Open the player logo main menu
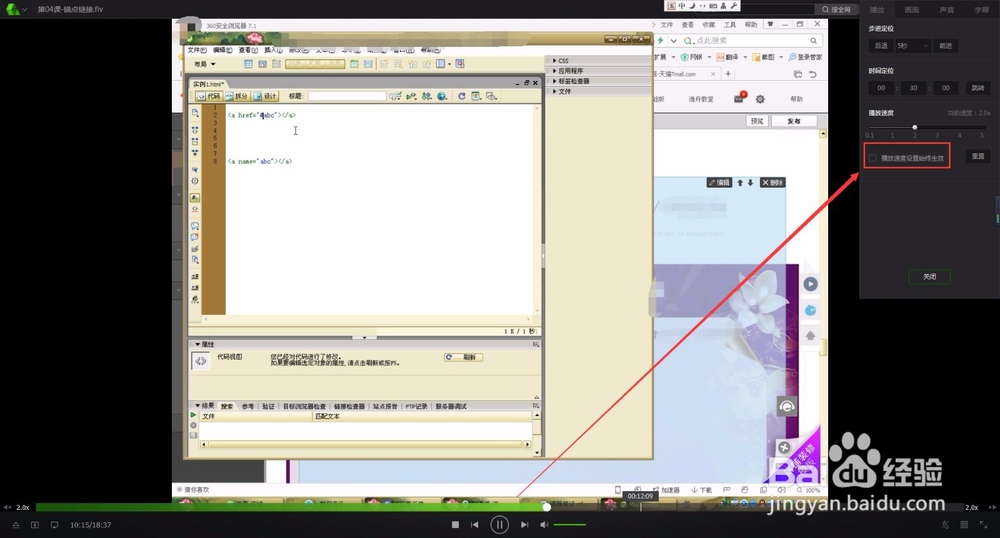The width and height of the screenshot is (1000, 538). click(13, 9)
